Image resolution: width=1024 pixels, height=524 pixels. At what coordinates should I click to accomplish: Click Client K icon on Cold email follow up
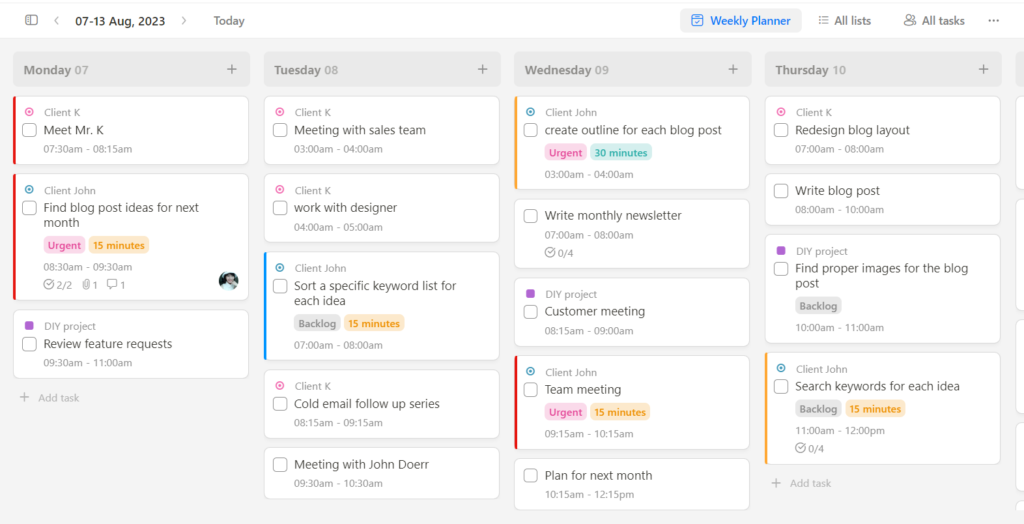[280, 385]
